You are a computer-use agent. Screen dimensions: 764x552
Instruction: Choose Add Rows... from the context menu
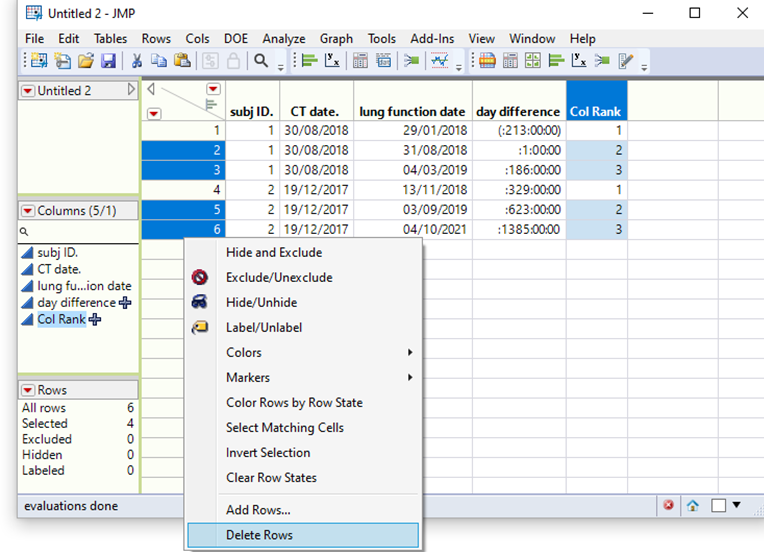(x=303, y=510)
